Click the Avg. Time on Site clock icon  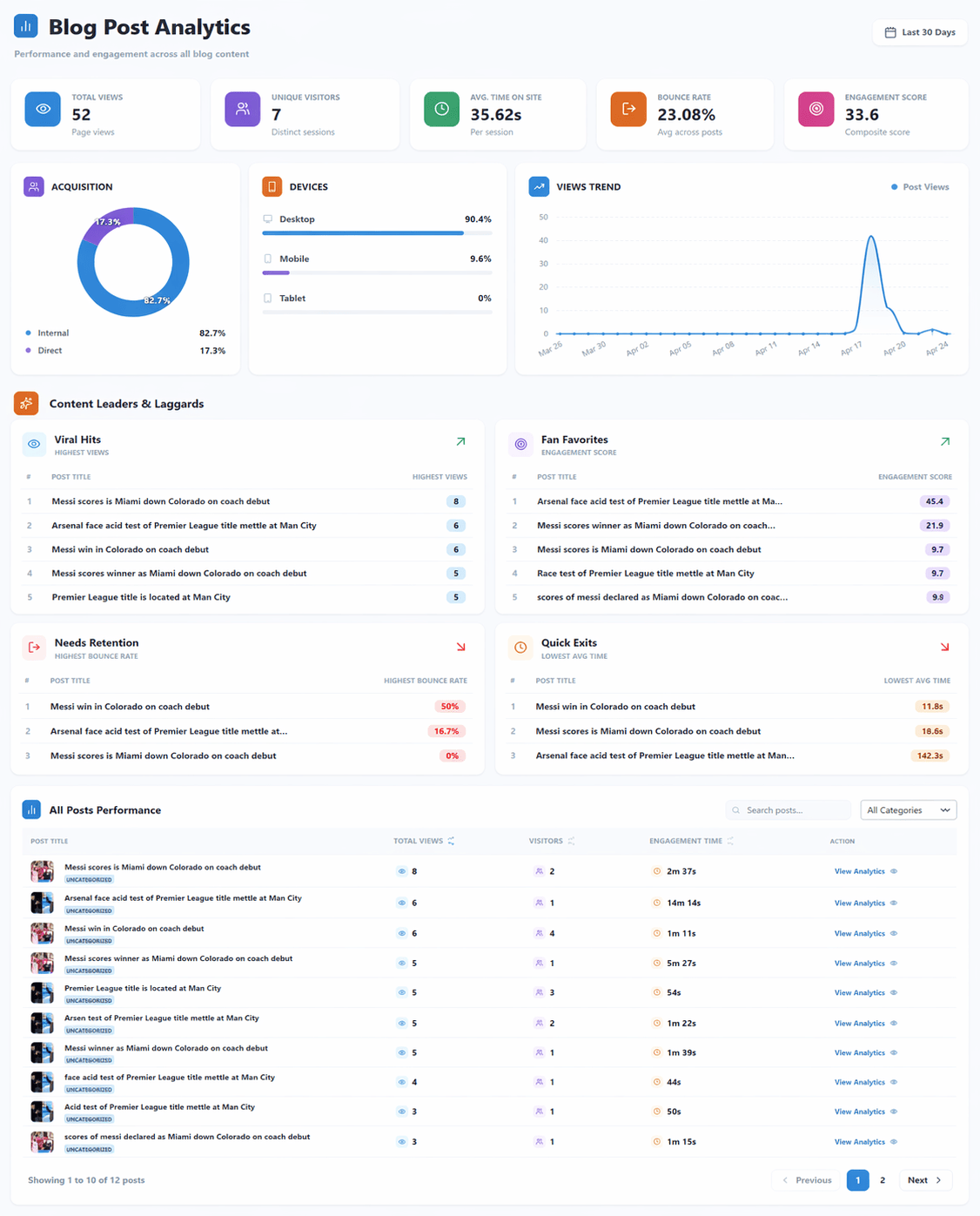click(442, 109)
